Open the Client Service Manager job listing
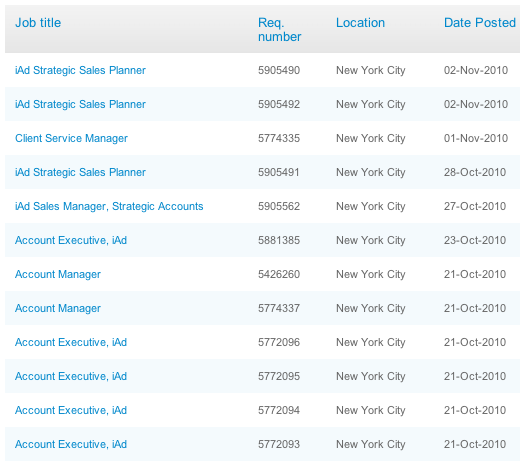520x462 pixels. pyautogui.click(x=71, y=138)
